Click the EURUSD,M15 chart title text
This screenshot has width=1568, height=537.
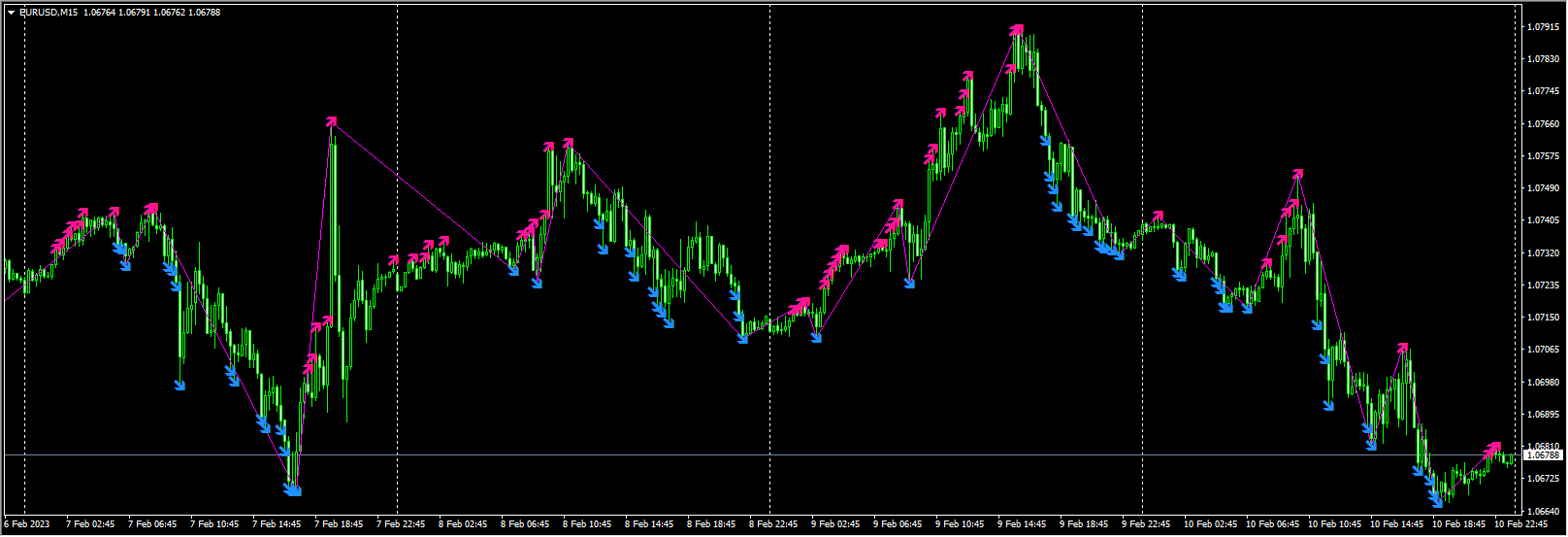[x=49, y=13]
